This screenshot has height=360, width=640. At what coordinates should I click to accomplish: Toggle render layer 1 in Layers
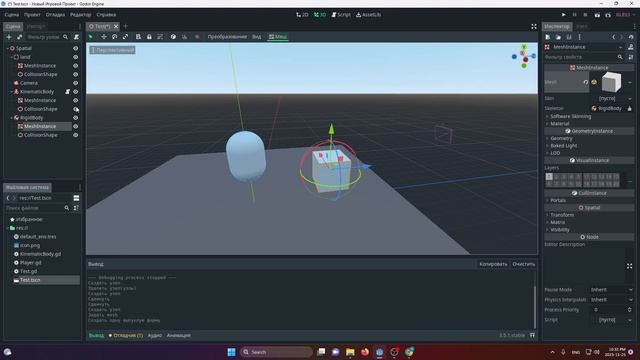pyautogui.click(x=549, y=177)
